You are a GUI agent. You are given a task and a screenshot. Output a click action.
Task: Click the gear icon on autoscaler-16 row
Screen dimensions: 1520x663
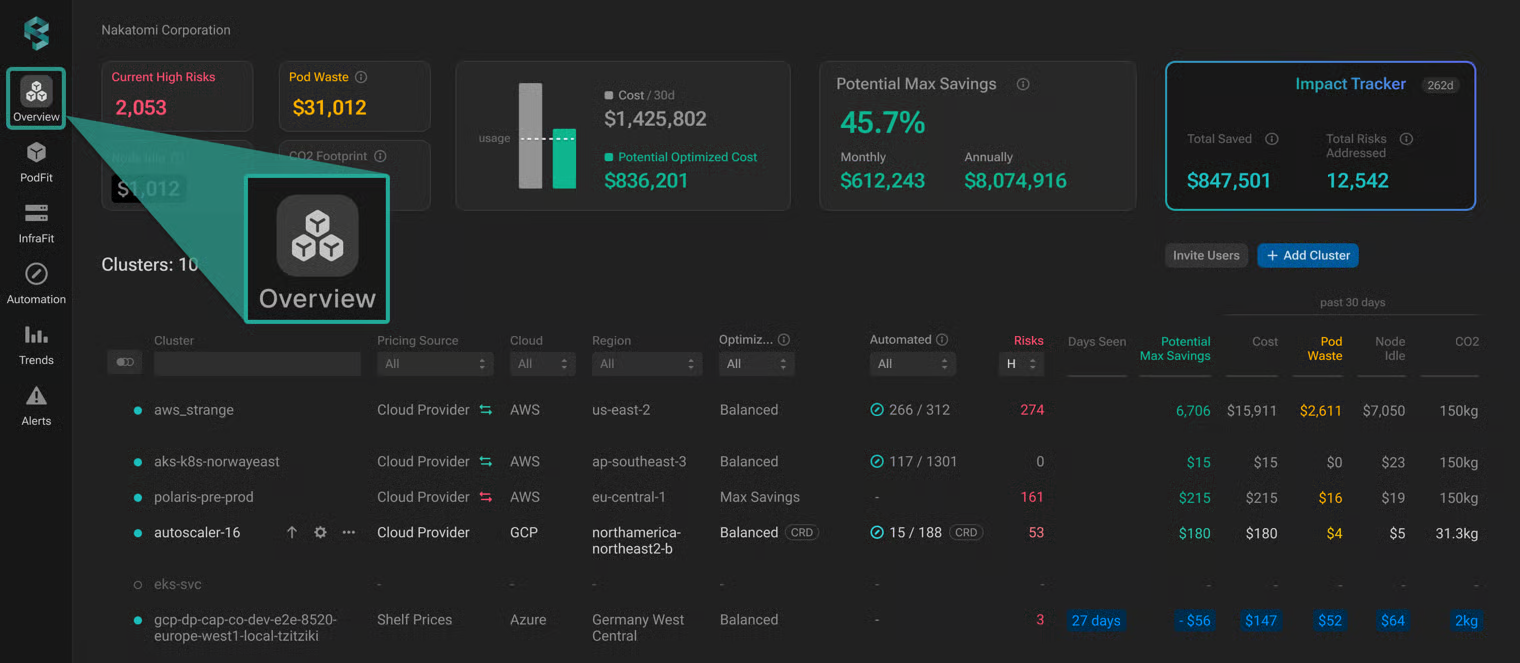(320, 533)
